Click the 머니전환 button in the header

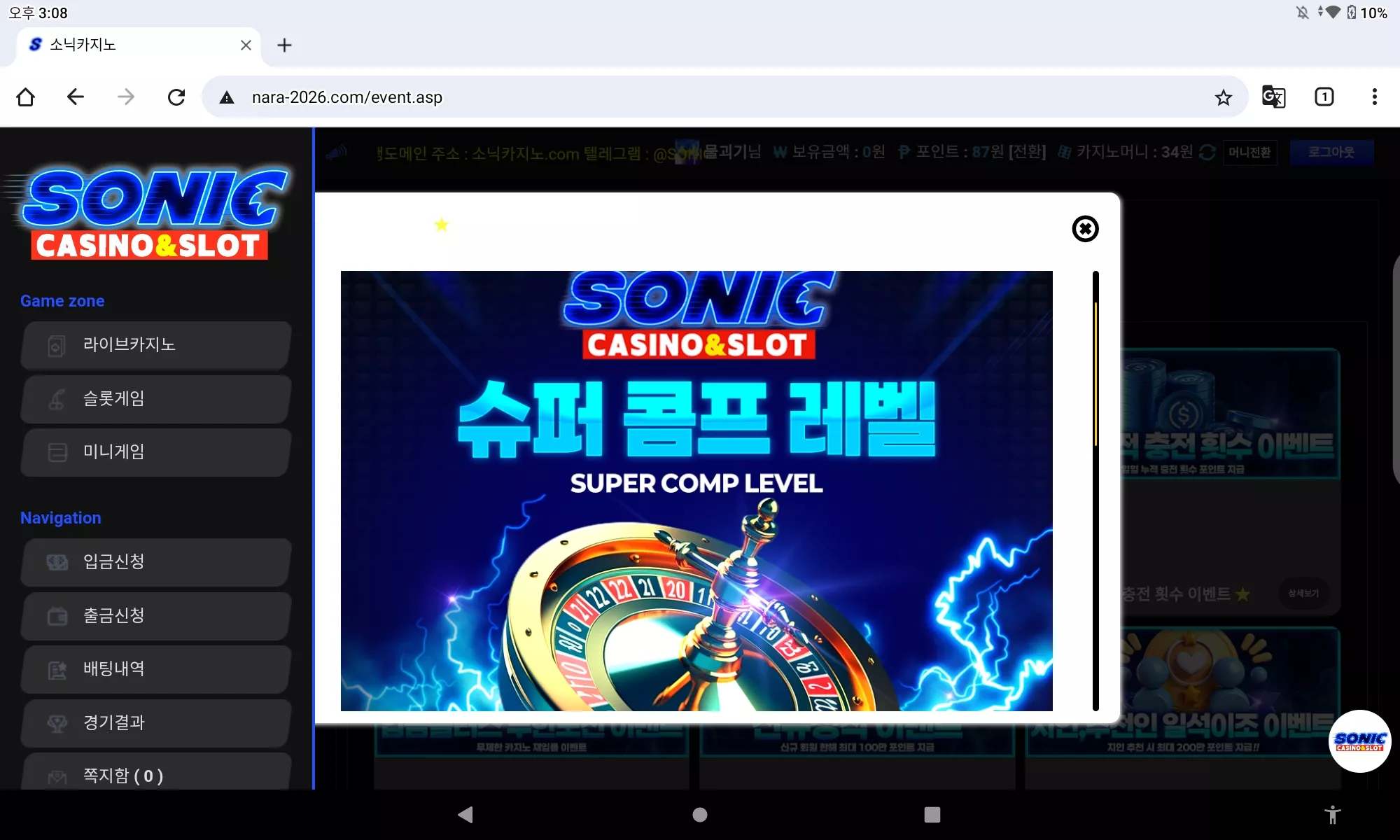(1249, 153)
